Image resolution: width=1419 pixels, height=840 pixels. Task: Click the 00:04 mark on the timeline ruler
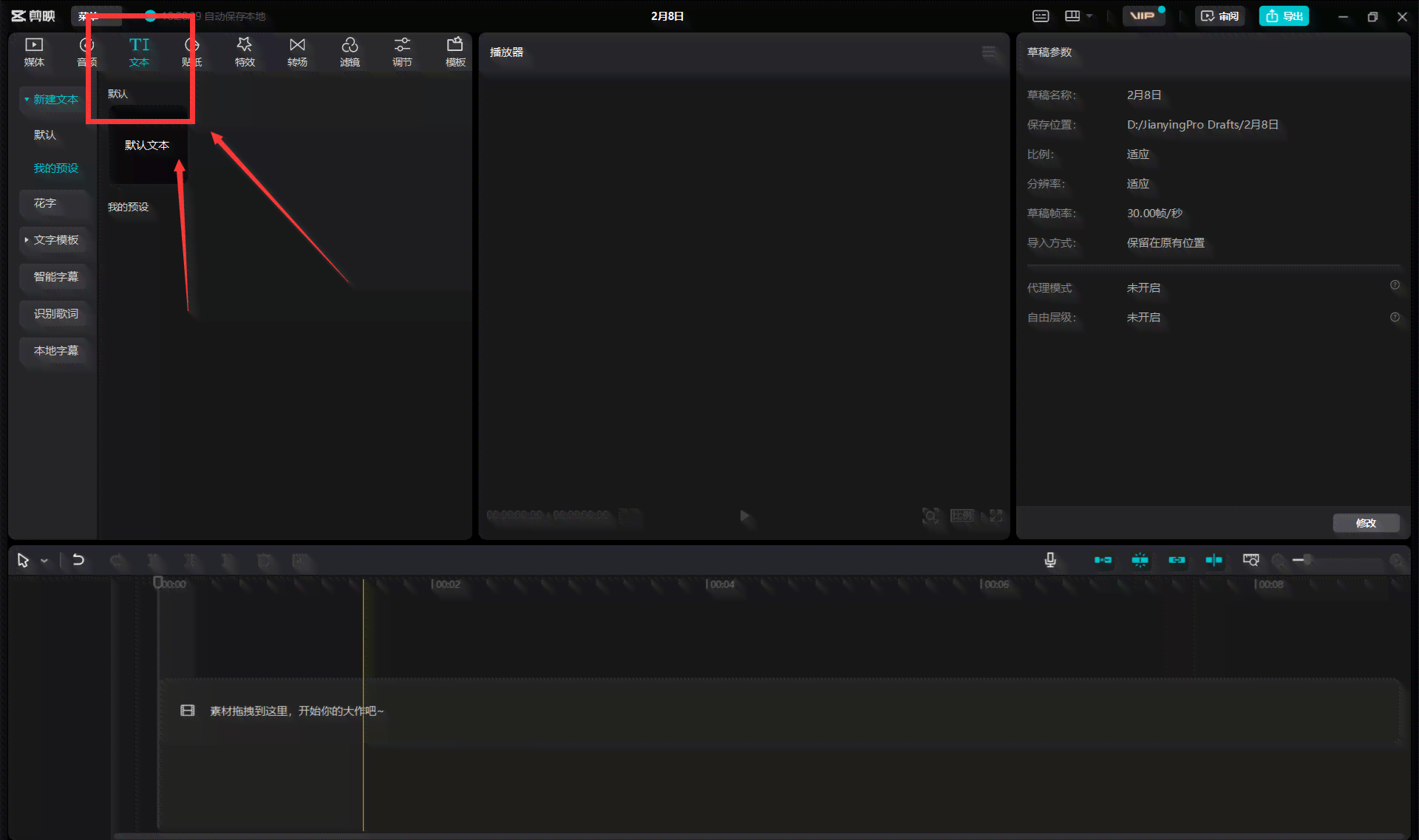(721, 584)
